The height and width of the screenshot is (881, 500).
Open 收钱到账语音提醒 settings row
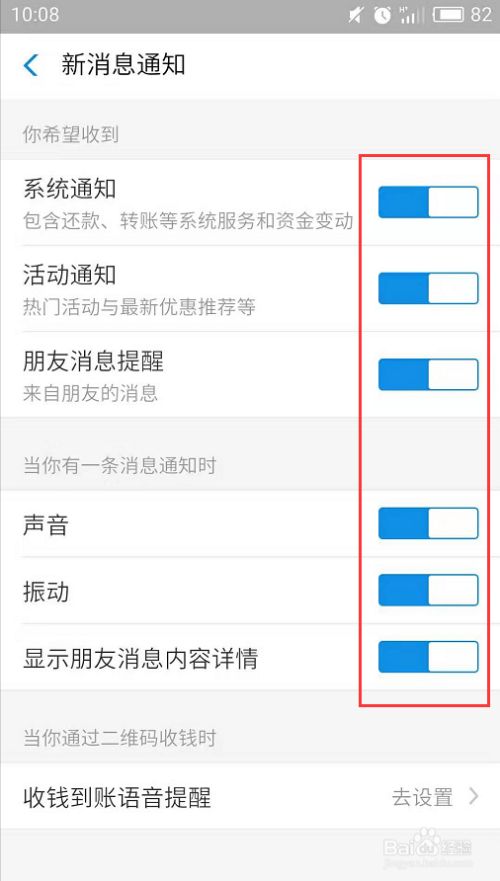tap(250, 796)
